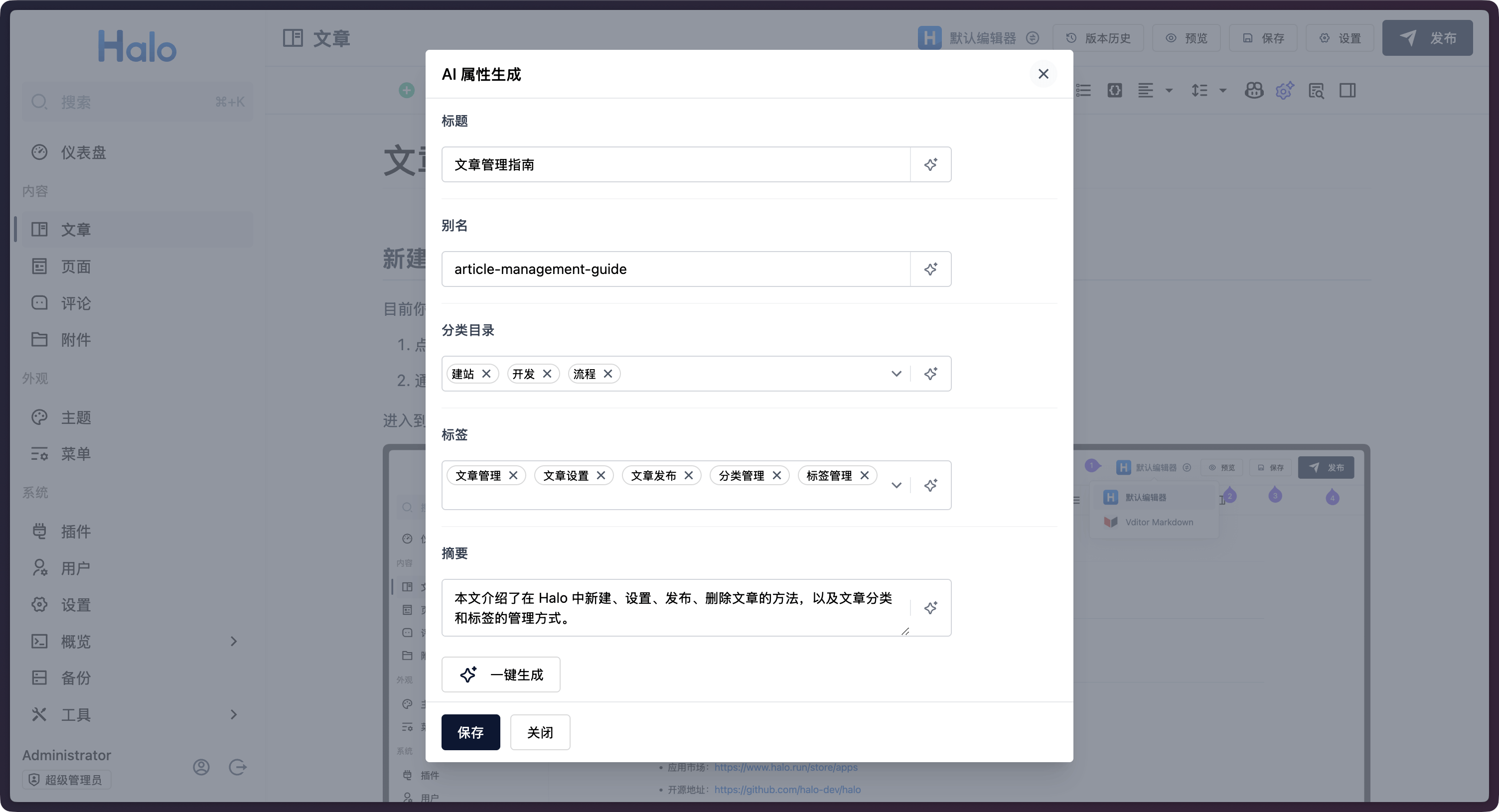Open the halo.run/store/apps link
The image size is (1499, 812).
pos(785,767)
